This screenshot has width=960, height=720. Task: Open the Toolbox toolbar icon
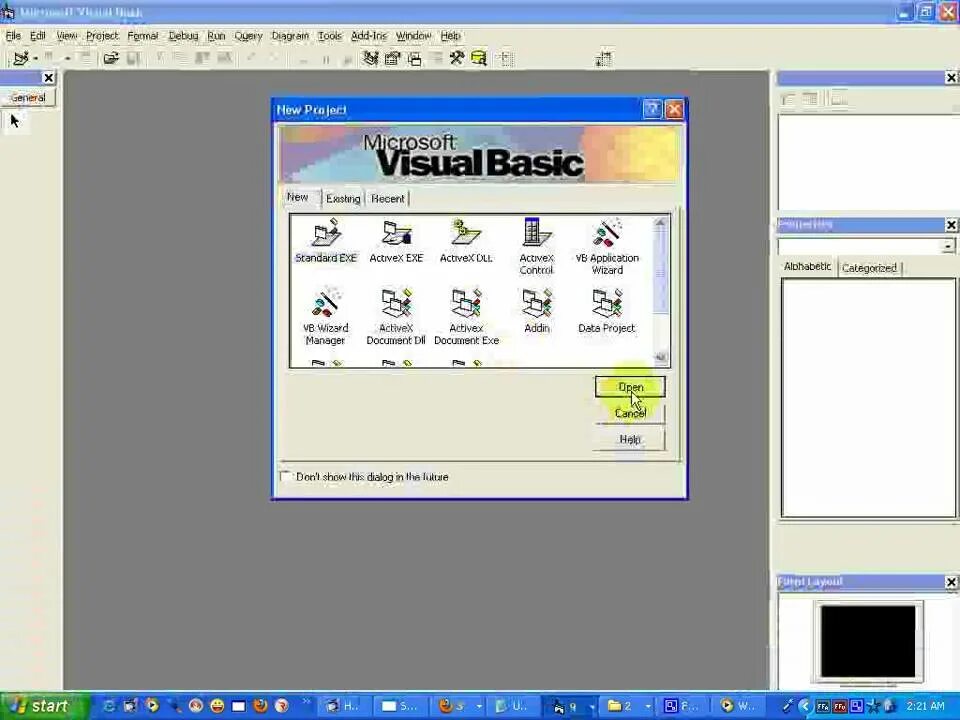[x=457, y=59]
